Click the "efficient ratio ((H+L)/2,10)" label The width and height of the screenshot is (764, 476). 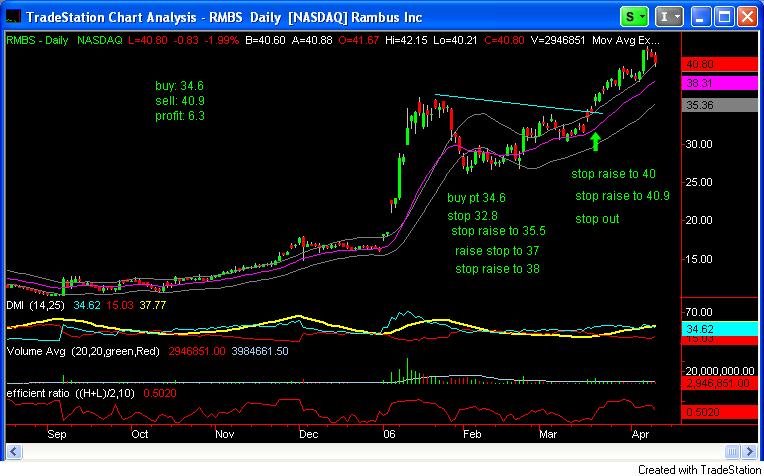pyautogui.click(x=71, y=393)
